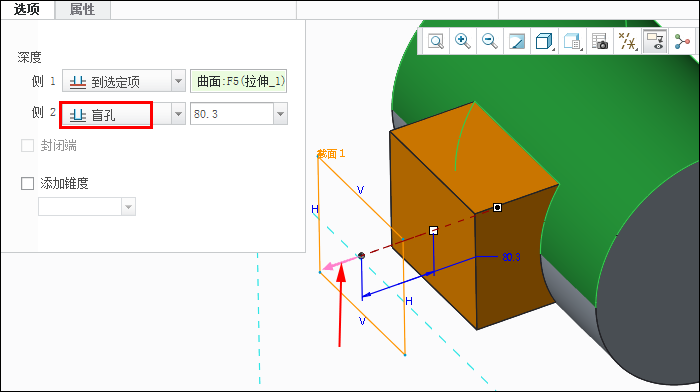Click the 封闭端 checkbox
Viewport: 700px width, 392px height.
(27, 146)
